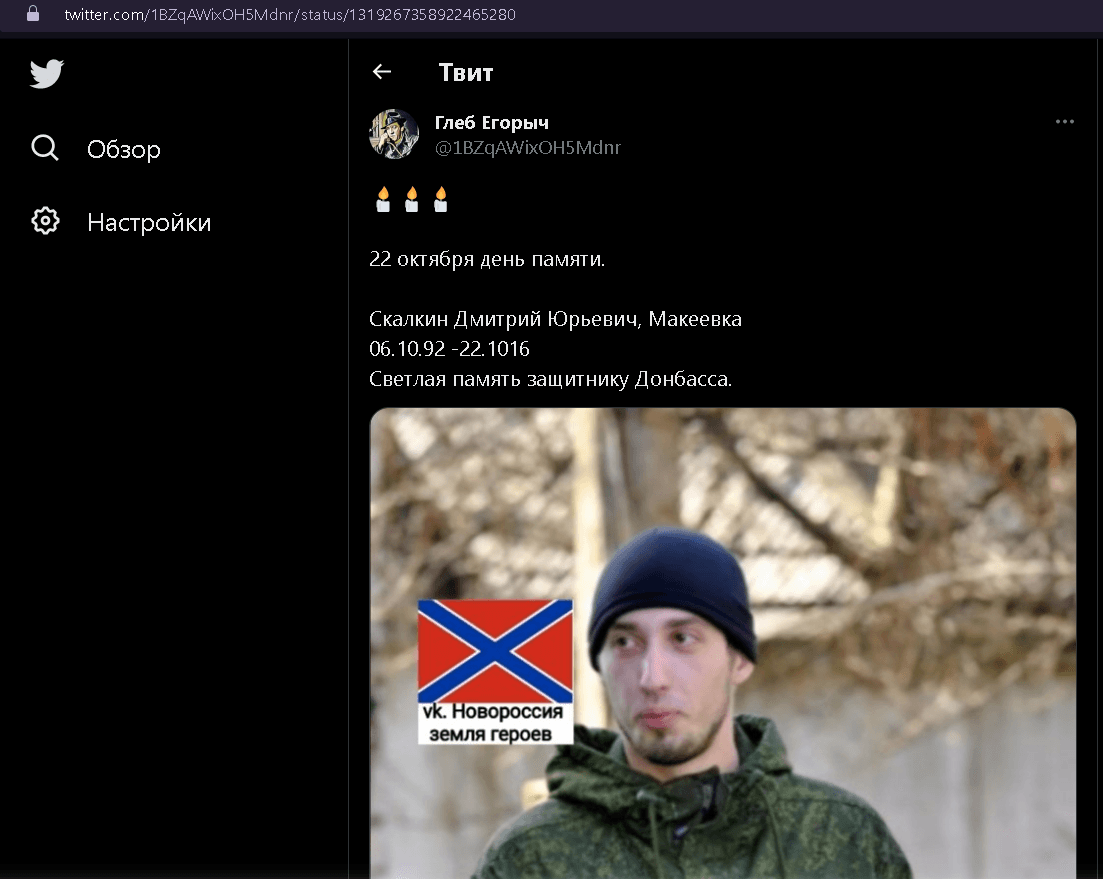Click the magnifier icon next to Обзор
Screen dimensions: 1103x879
45,148
